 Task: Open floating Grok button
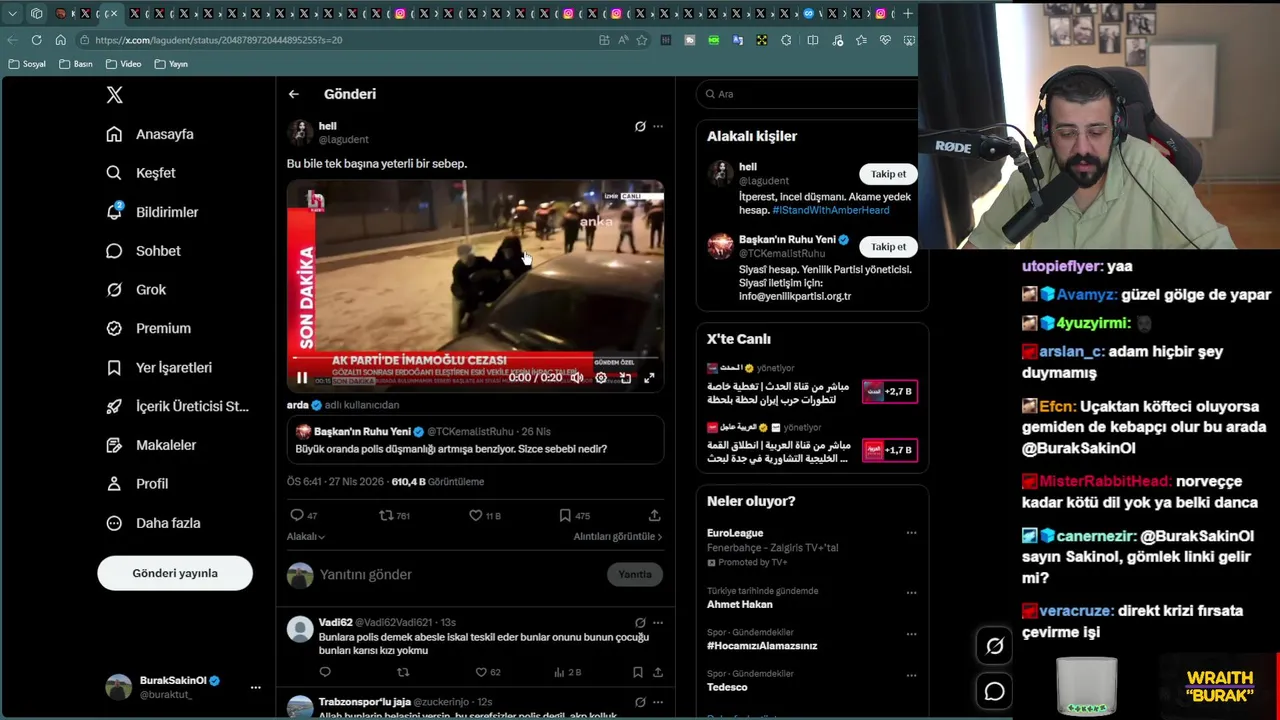[995, 646]
